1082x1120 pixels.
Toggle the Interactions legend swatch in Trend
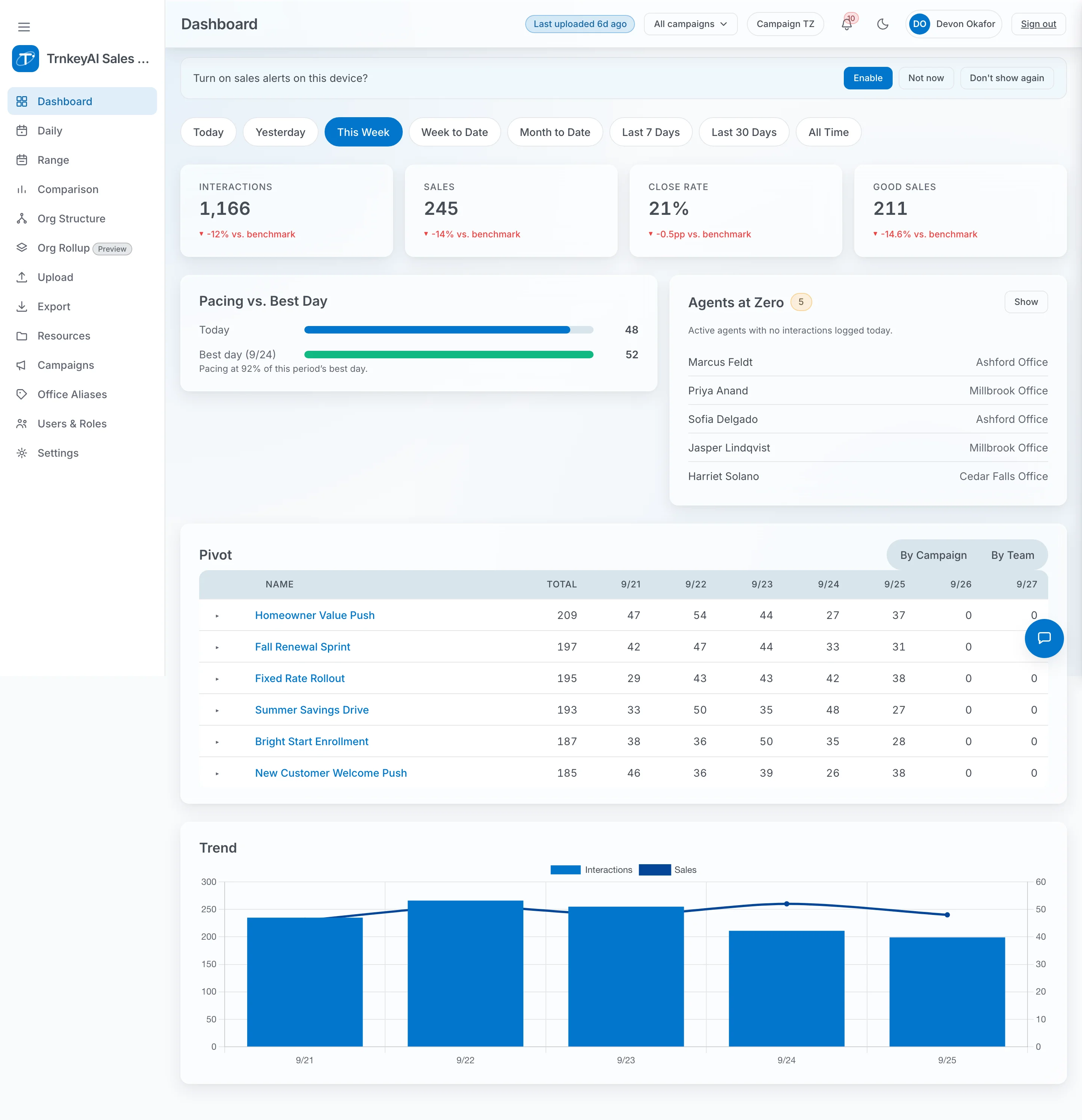(x=565, y=870)
